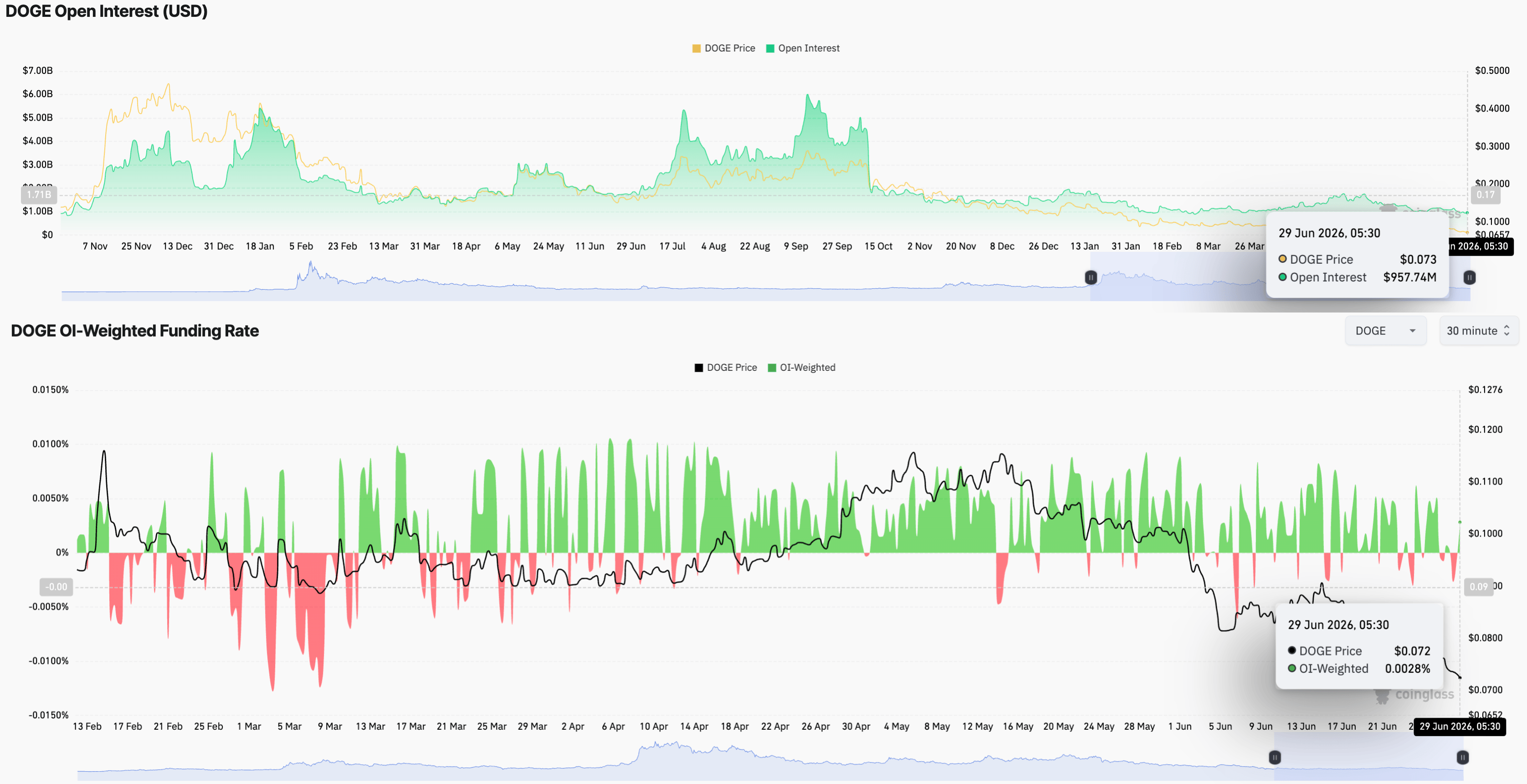Click the 31 Dec date label
Image resolution: width=1527 pixels, height=784 pixels.
tap(219, 246)
